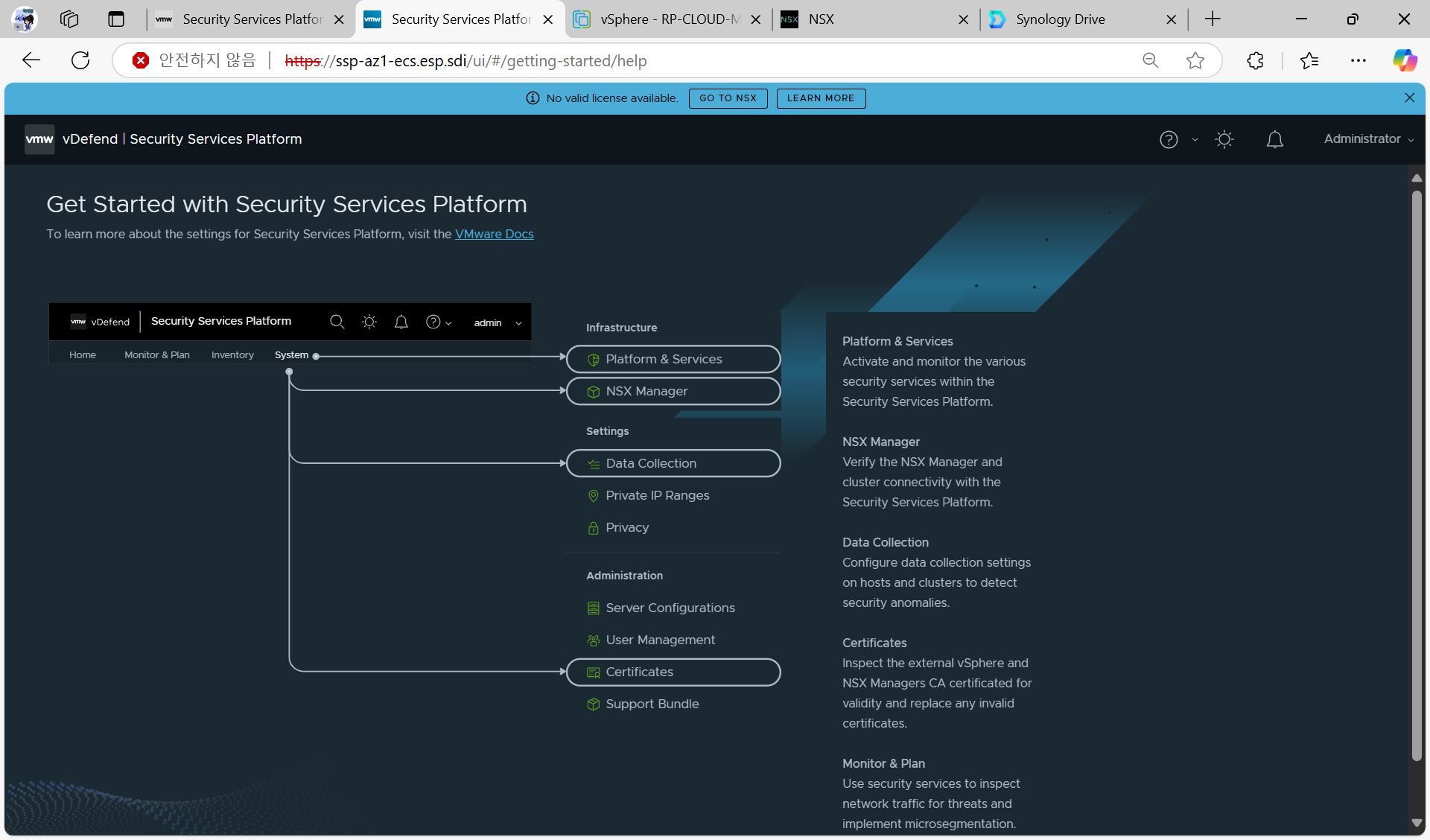Open the Copilot icon

[x=1405, y=60]
